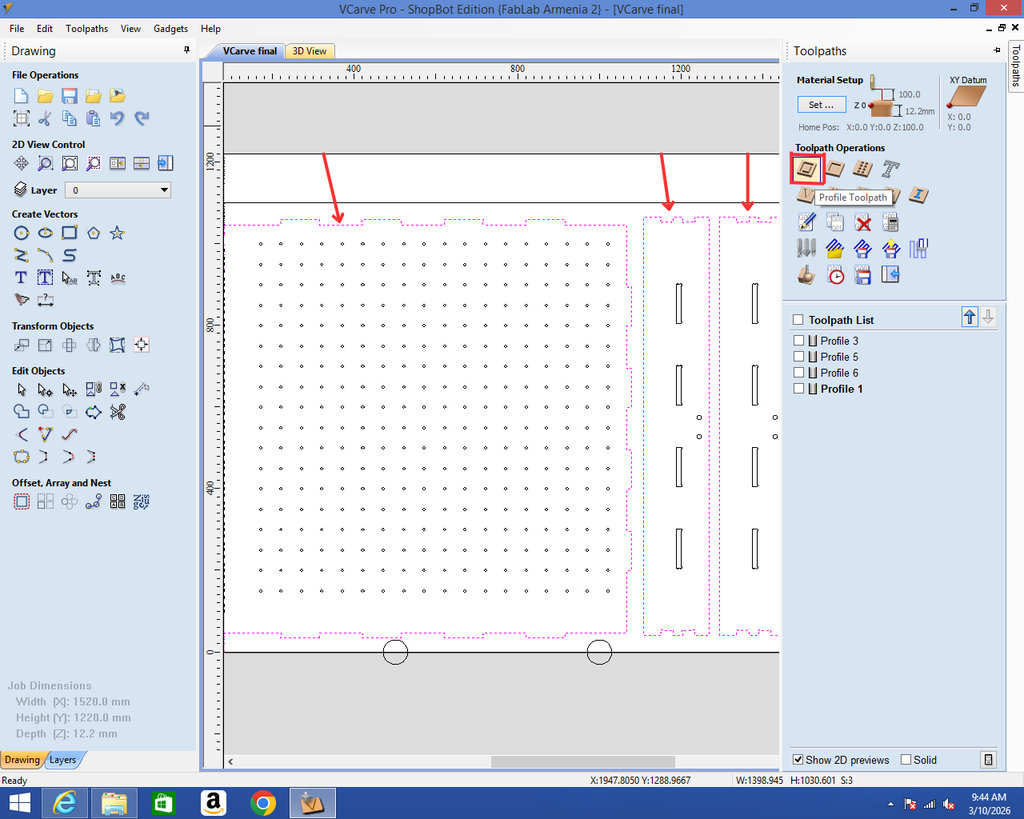Image resolution: width=1024 pixels, height=819 pixels.
Task: Open the Edit menu
Action: coord(44,29)
